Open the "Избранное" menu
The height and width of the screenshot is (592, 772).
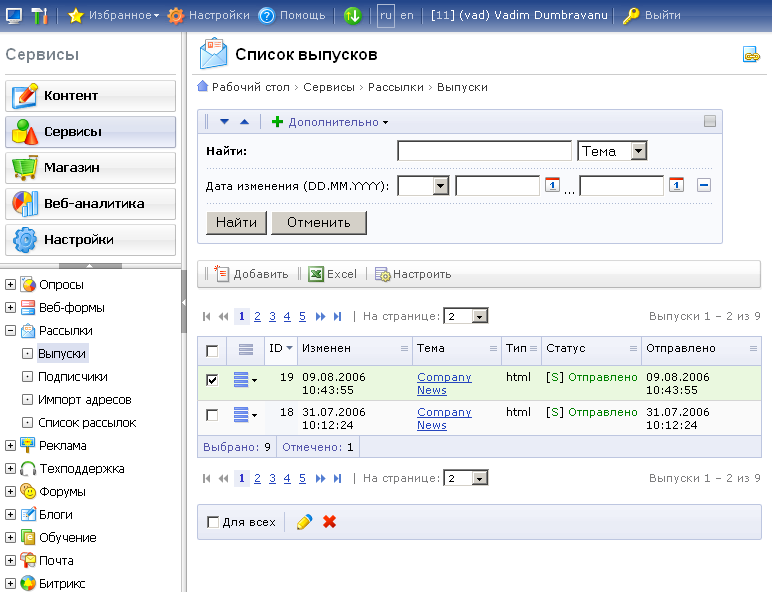pos(113,15)
